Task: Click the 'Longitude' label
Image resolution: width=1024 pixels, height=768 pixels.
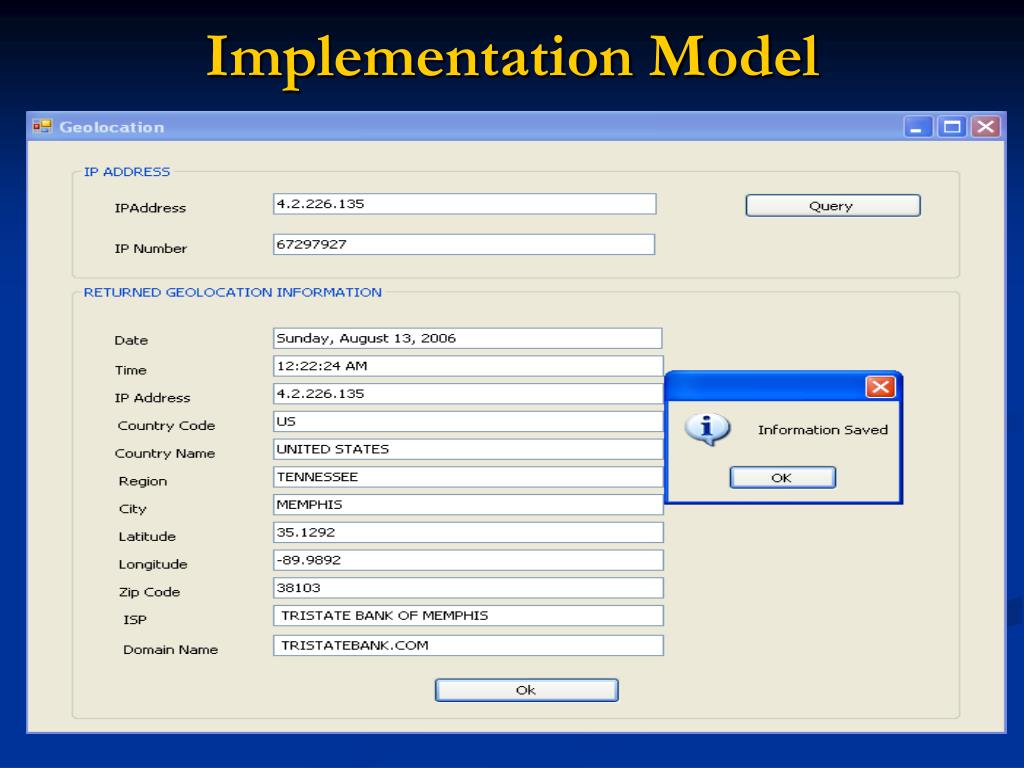Action: (153, 564)
